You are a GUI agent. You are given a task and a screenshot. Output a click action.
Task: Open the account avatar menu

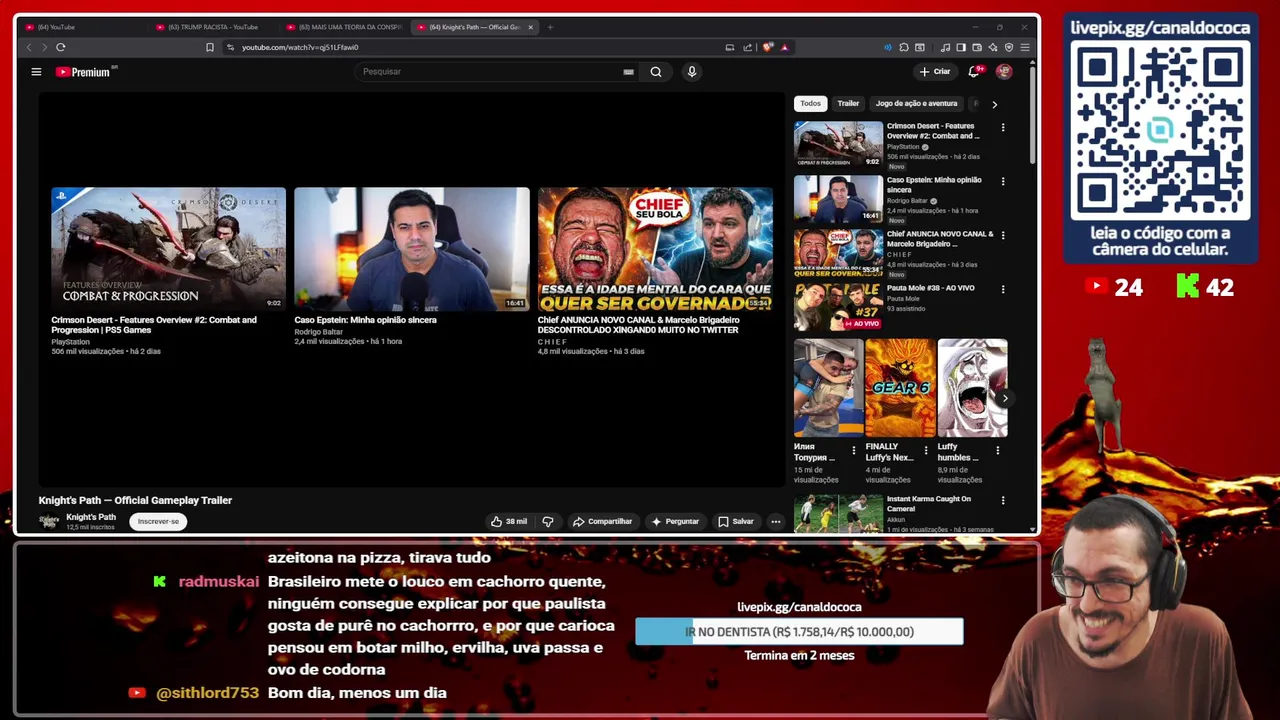[1004, 72]
